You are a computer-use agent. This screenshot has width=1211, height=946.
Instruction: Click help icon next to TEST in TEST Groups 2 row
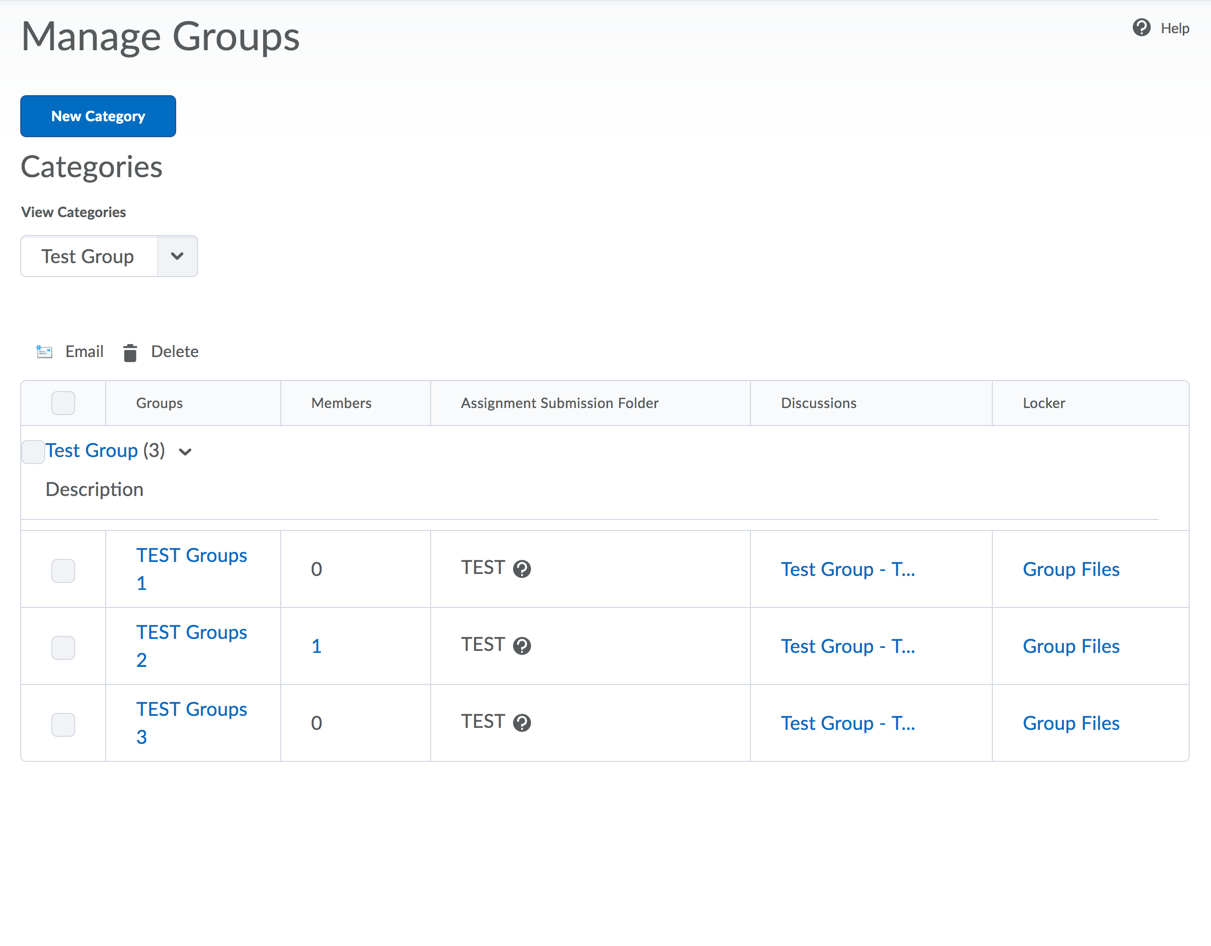click(522, 646)
